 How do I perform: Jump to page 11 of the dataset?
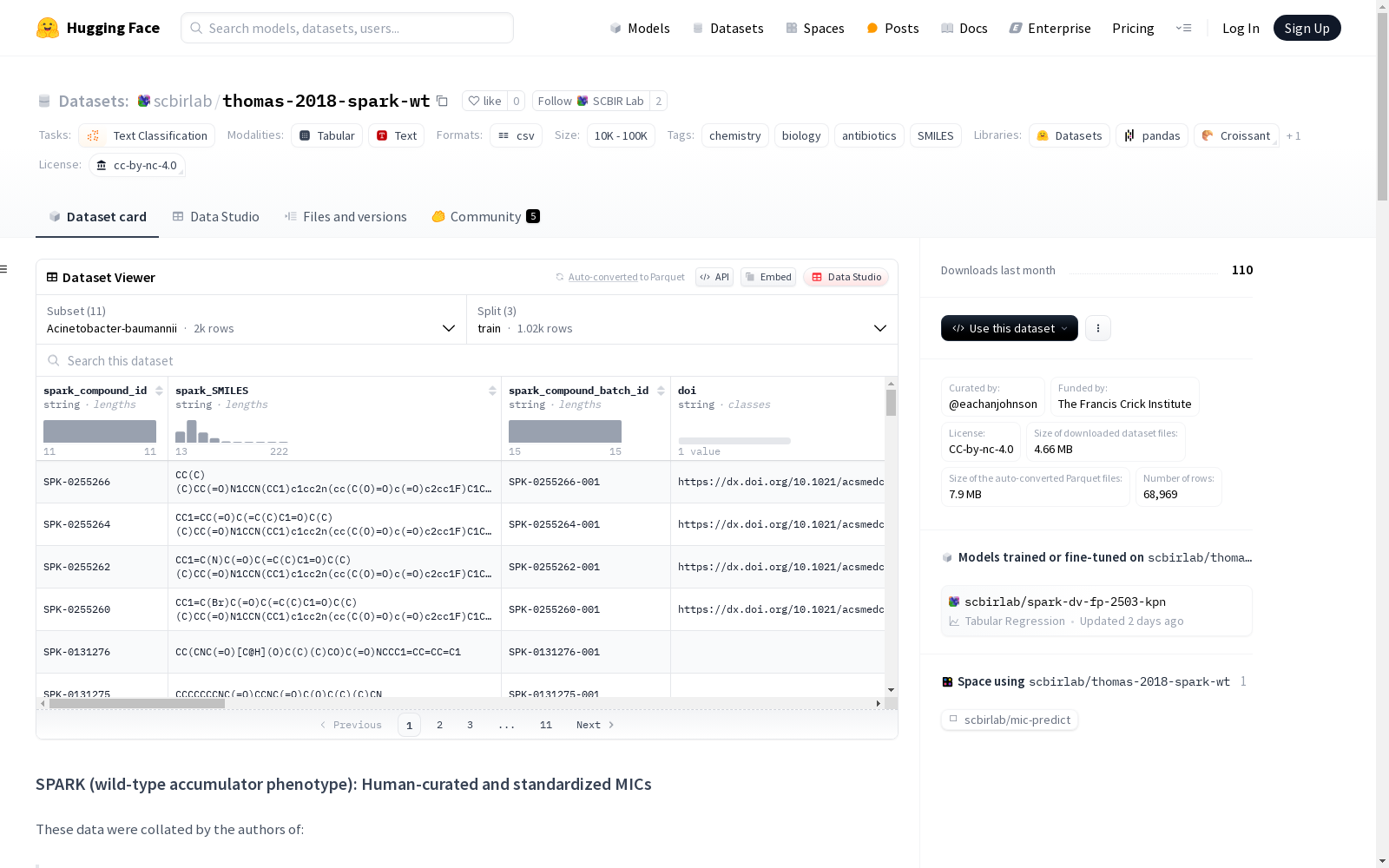click(546, 725)
